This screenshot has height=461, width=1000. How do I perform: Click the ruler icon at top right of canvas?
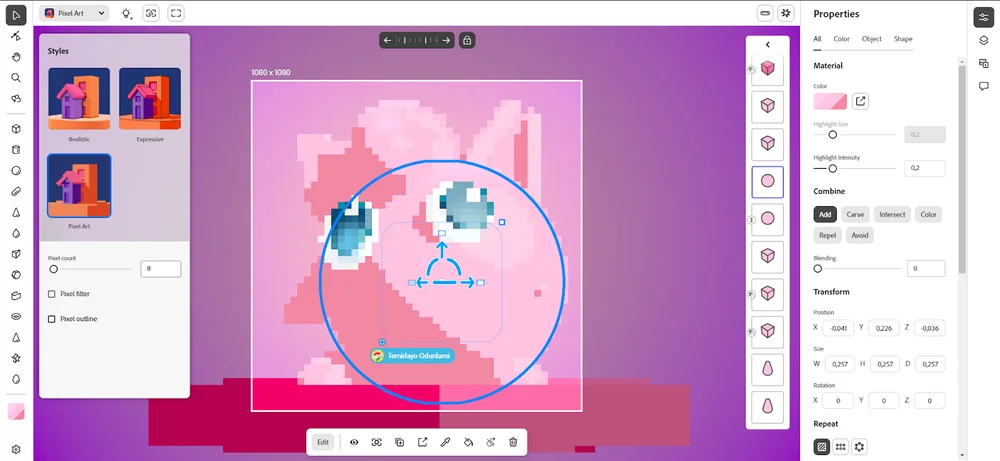[765, 13]
